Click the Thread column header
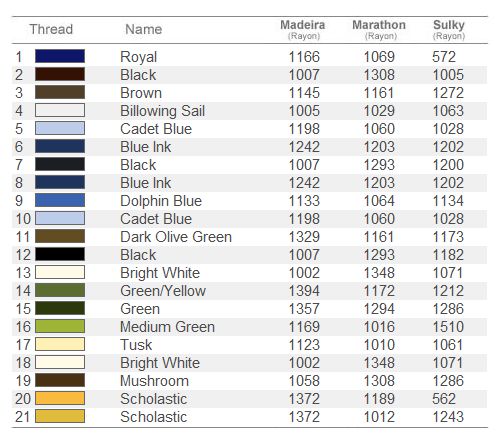The image size is (500, 438). 51,29
